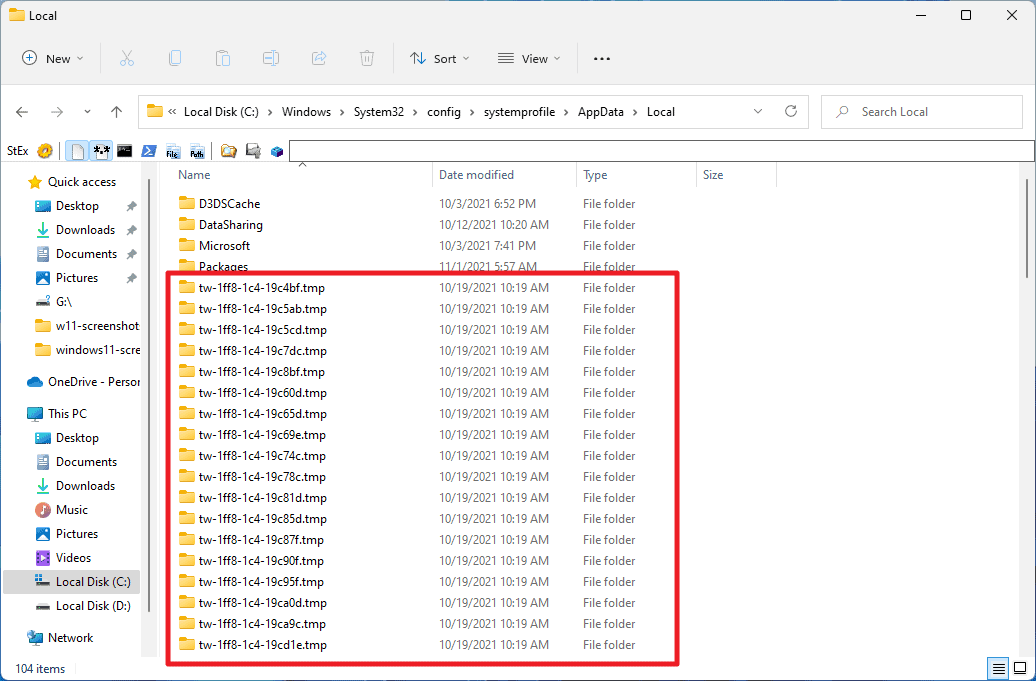This screenshot has width=1036, height=681.
Task: Click the Delete trash icon
Action: click(x=367, y=58)
